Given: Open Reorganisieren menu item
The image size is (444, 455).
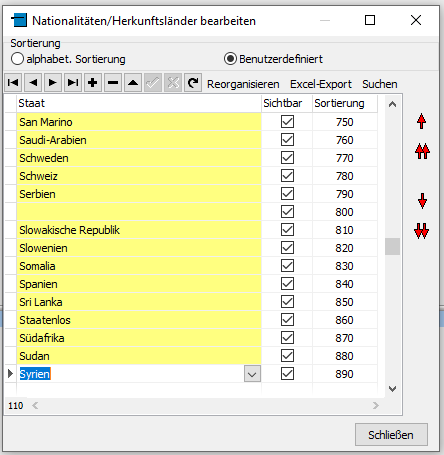Looking at the screenshot, I should pyautogui.click(x=243, y=84).
